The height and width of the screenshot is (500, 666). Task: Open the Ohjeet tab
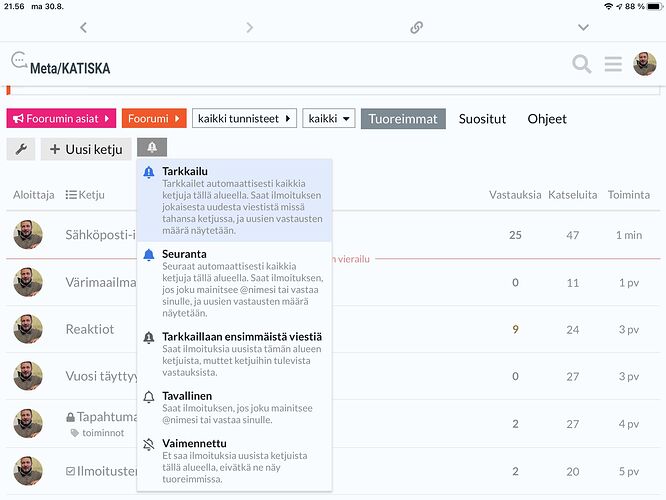[x=547, y=119]
